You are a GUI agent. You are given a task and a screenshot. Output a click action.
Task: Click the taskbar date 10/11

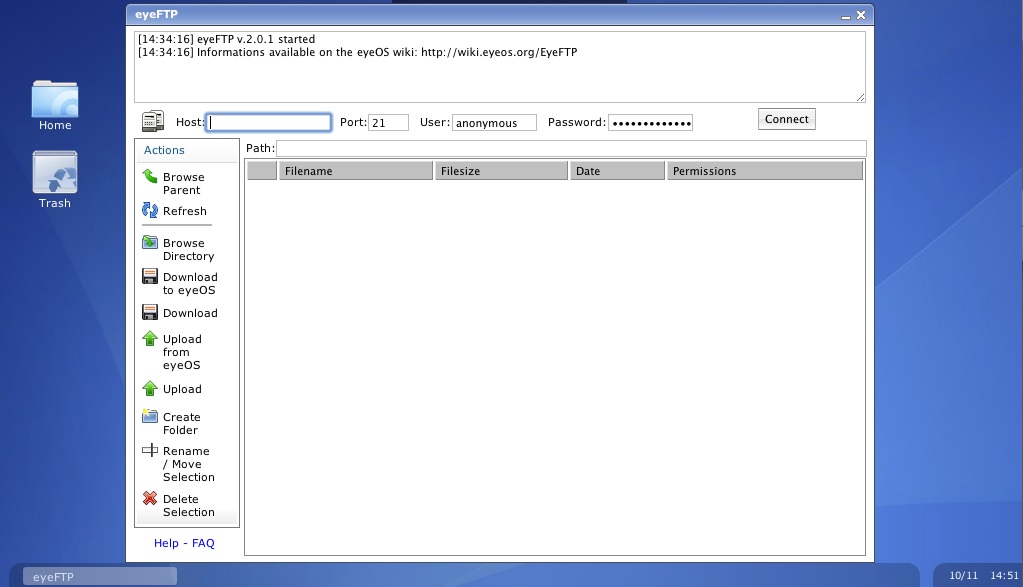[x=964, y=575]
